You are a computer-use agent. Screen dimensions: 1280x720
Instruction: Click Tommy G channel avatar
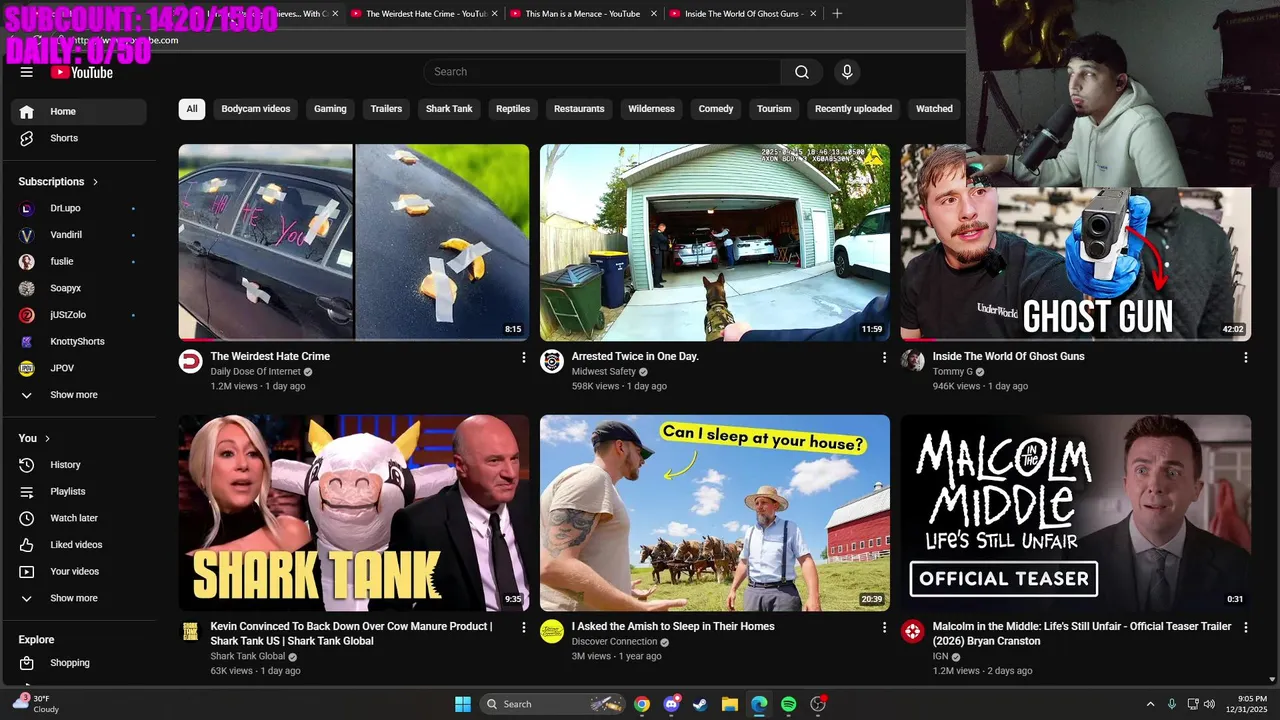pos(913,361)
